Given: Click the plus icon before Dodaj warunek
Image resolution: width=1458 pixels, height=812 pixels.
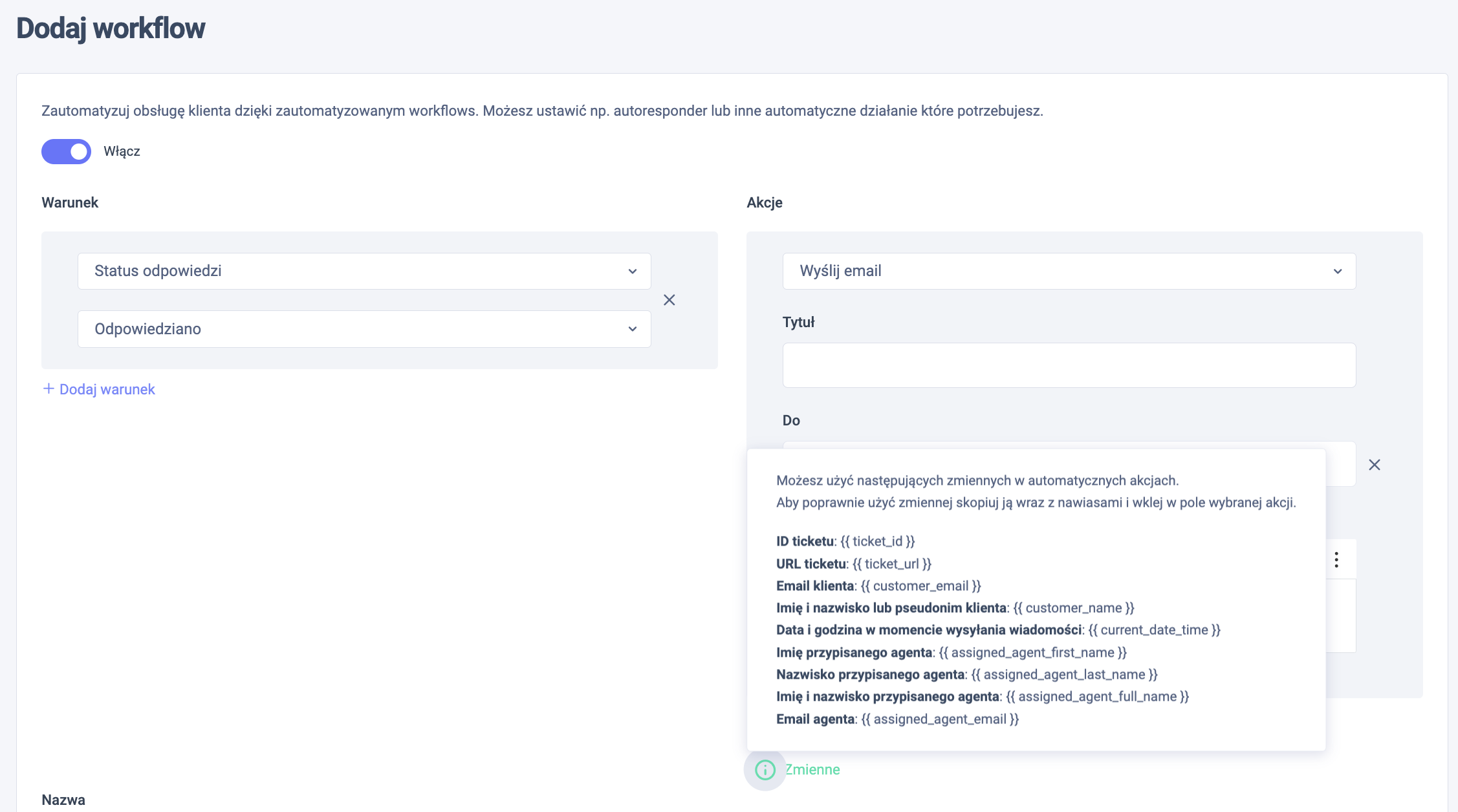Looking at the screenshot, I should tap(49, 389).
